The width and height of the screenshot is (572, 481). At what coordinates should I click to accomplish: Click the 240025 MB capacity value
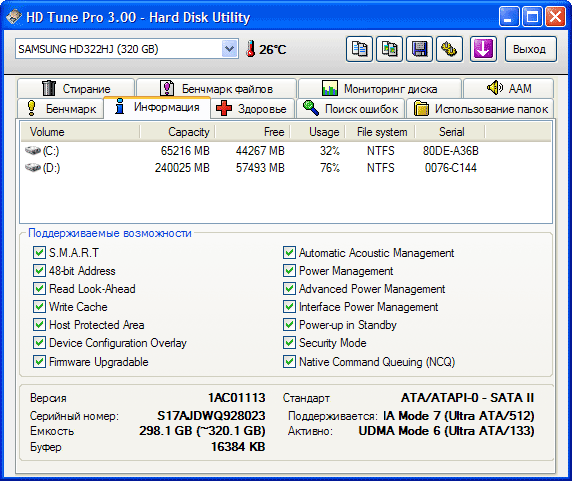point(182,168)
